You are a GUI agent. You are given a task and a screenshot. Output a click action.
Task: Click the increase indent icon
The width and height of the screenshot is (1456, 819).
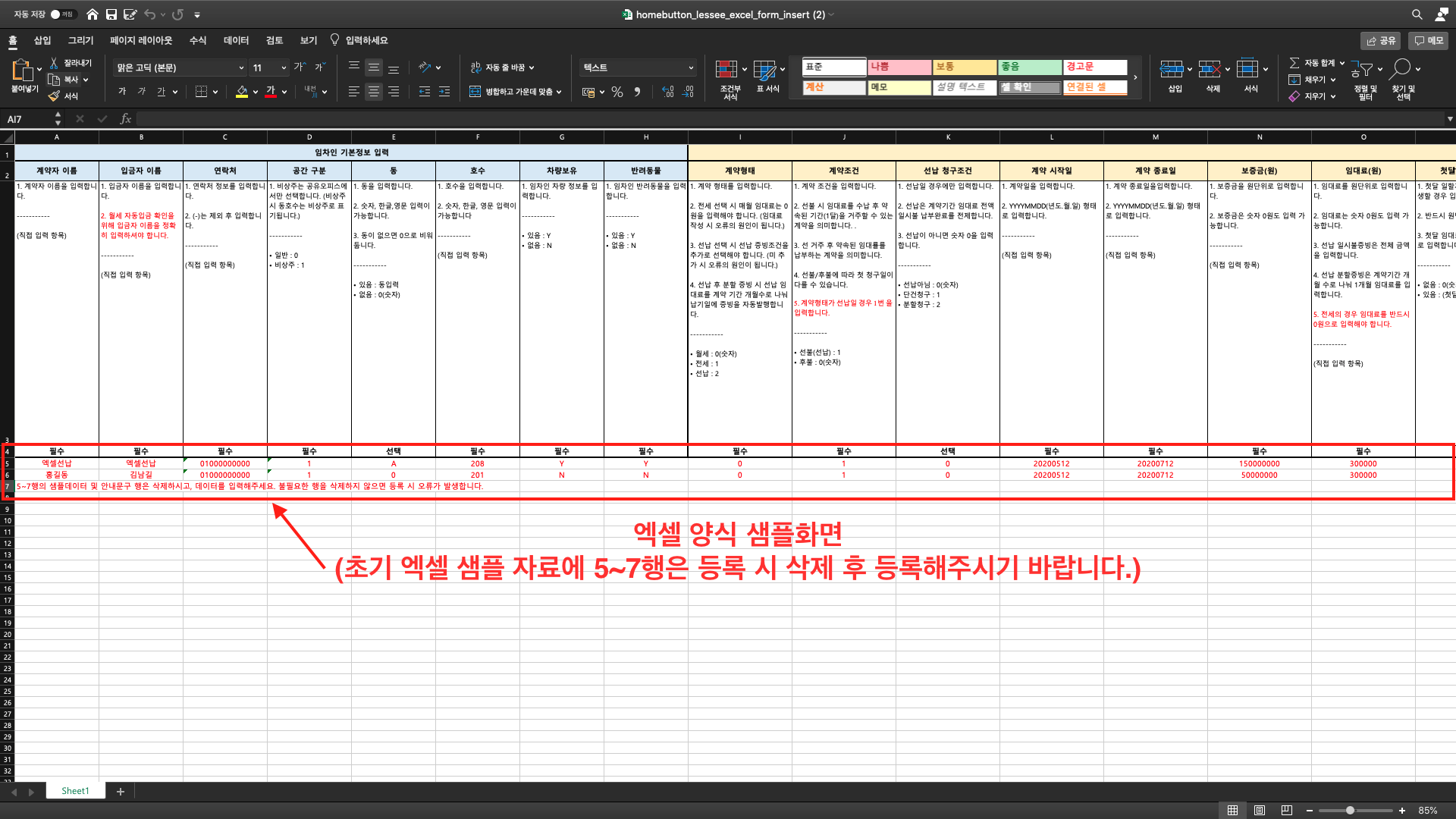[444, 92]
